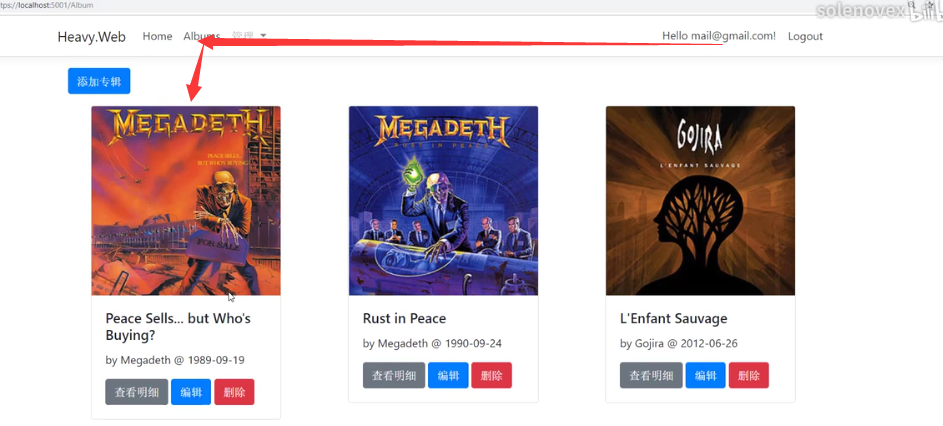The image size is (943, 426).
Task: Open the Hello mail@gmail.com account link
Action: click(x=719, y=36)
